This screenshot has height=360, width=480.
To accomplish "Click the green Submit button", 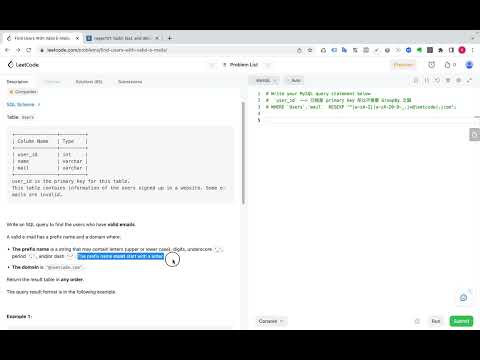I will click(461, 321).
